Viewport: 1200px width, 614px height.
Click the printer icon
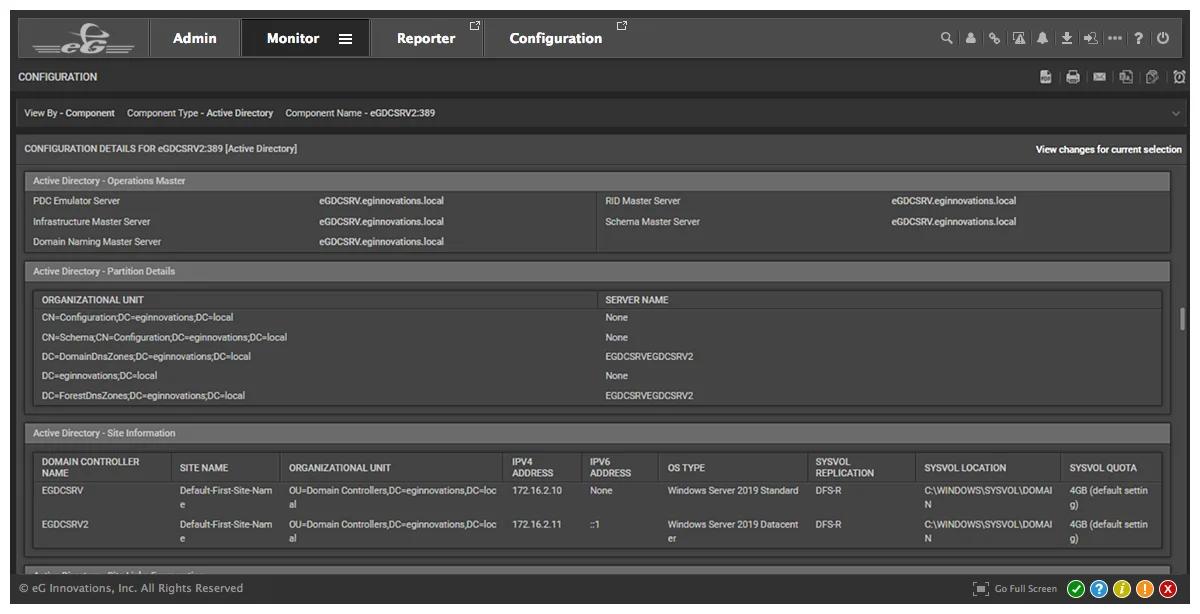point(1073,77)
